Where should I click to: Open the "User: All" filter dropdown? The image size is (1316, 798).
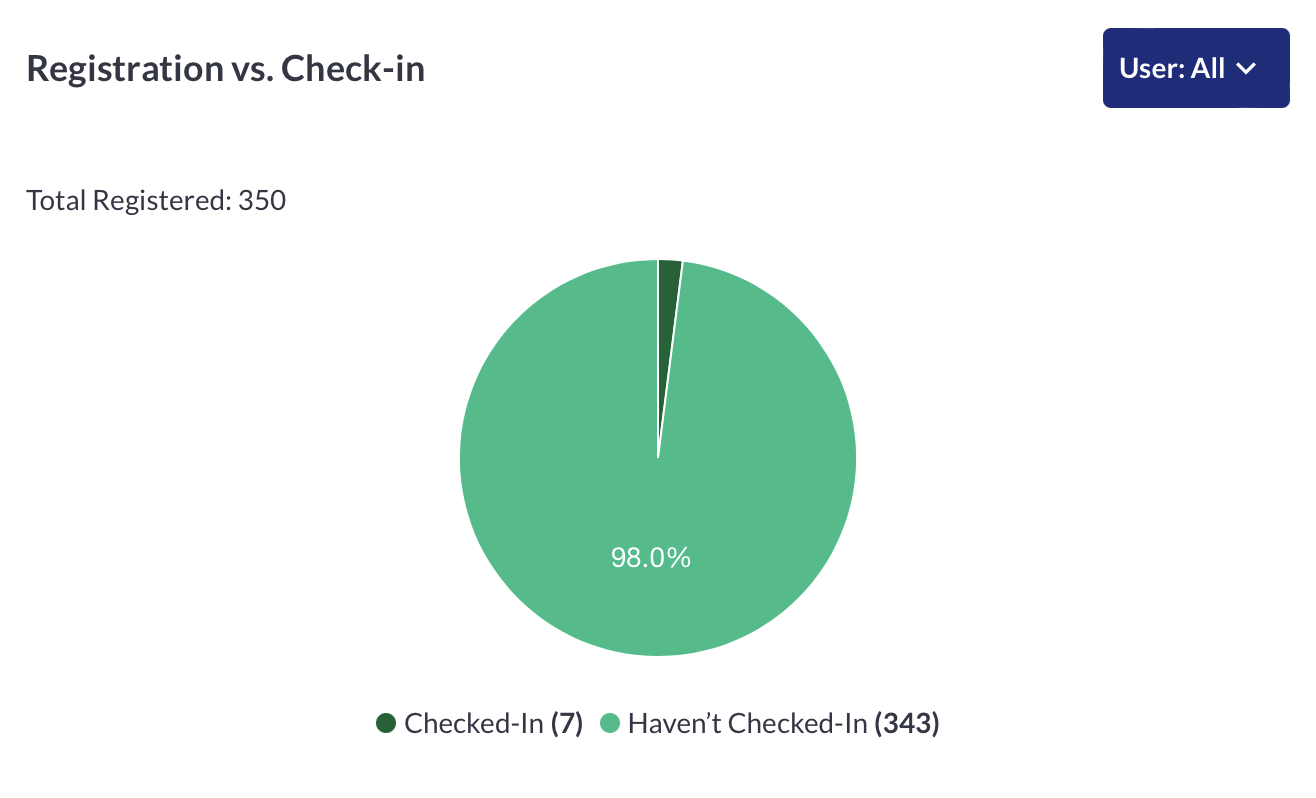pyautogui.click(x=1195, y=68)
